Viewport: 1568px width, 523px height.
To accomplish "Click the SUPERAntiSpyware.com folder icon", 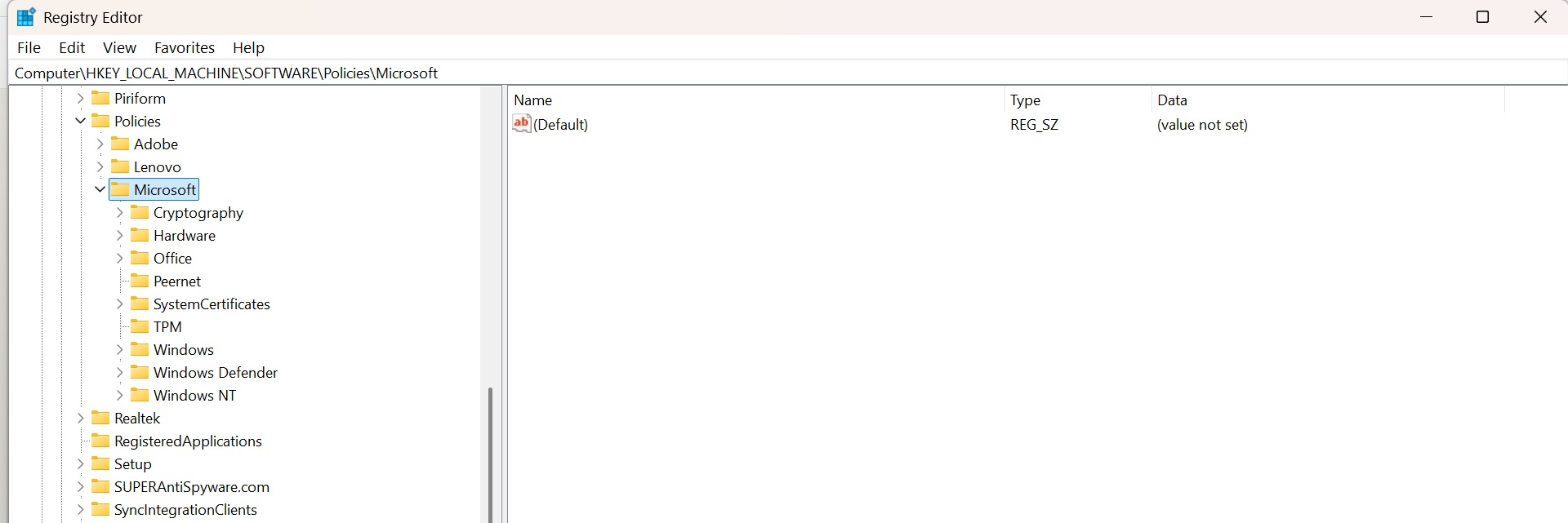I will pyautogui.click(x=100, y=486).
